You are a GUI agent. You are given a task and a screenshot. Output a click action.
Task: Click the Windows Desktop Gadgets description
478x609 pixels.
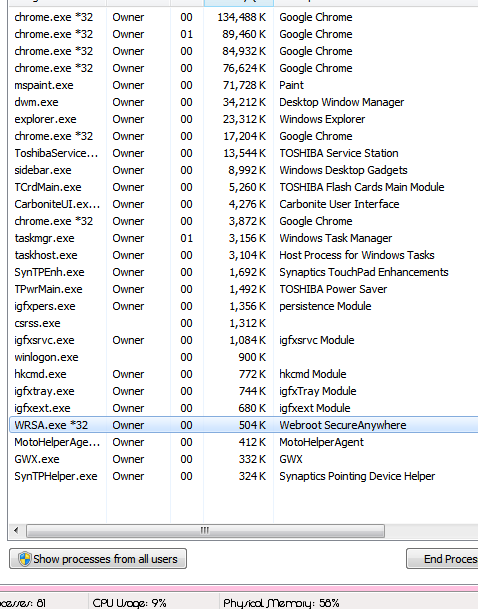(x=343, y=170)
